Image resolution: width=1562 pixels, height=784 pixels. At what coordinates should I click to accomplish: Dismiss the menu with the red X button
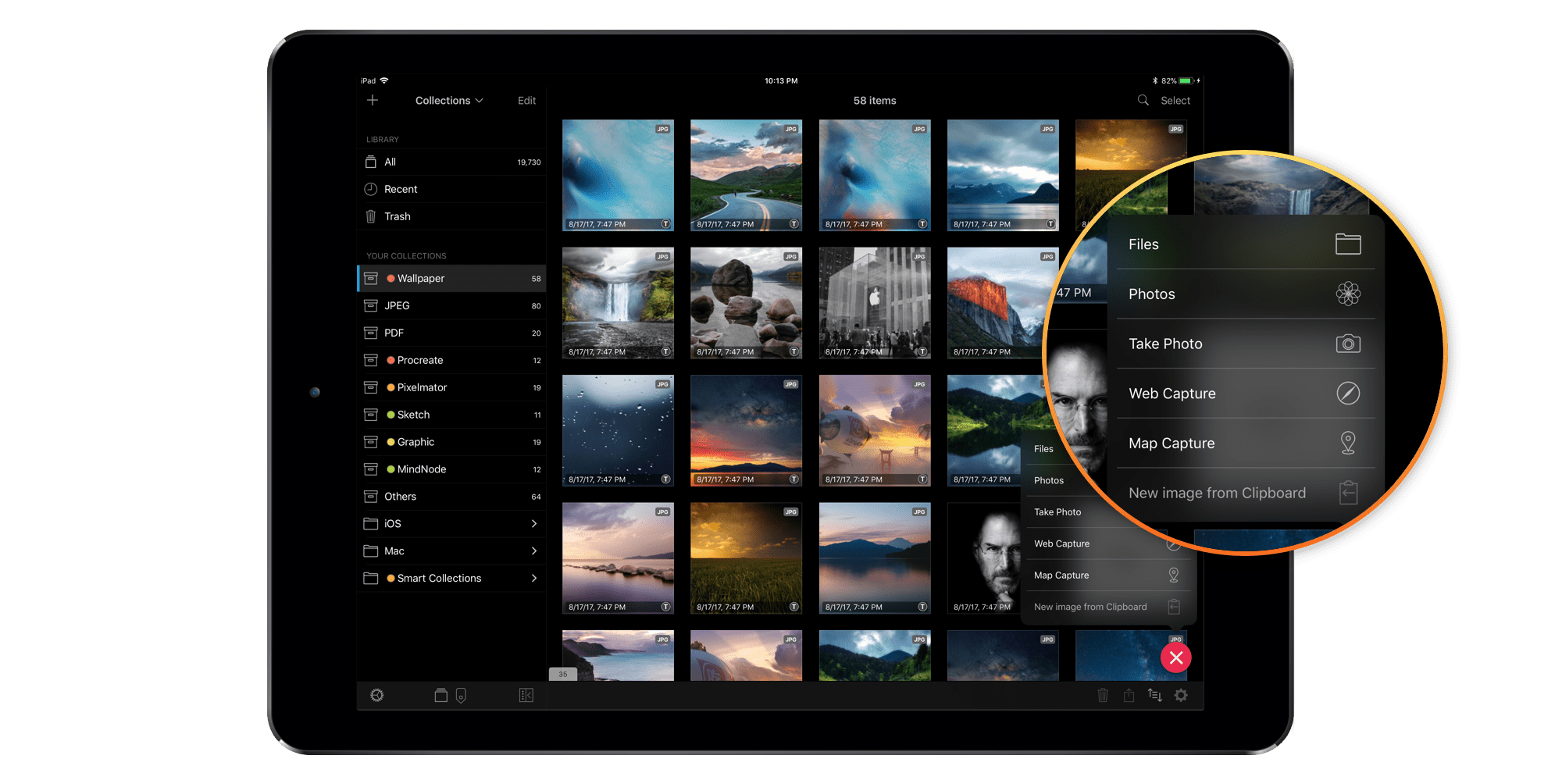[1175, 658]
